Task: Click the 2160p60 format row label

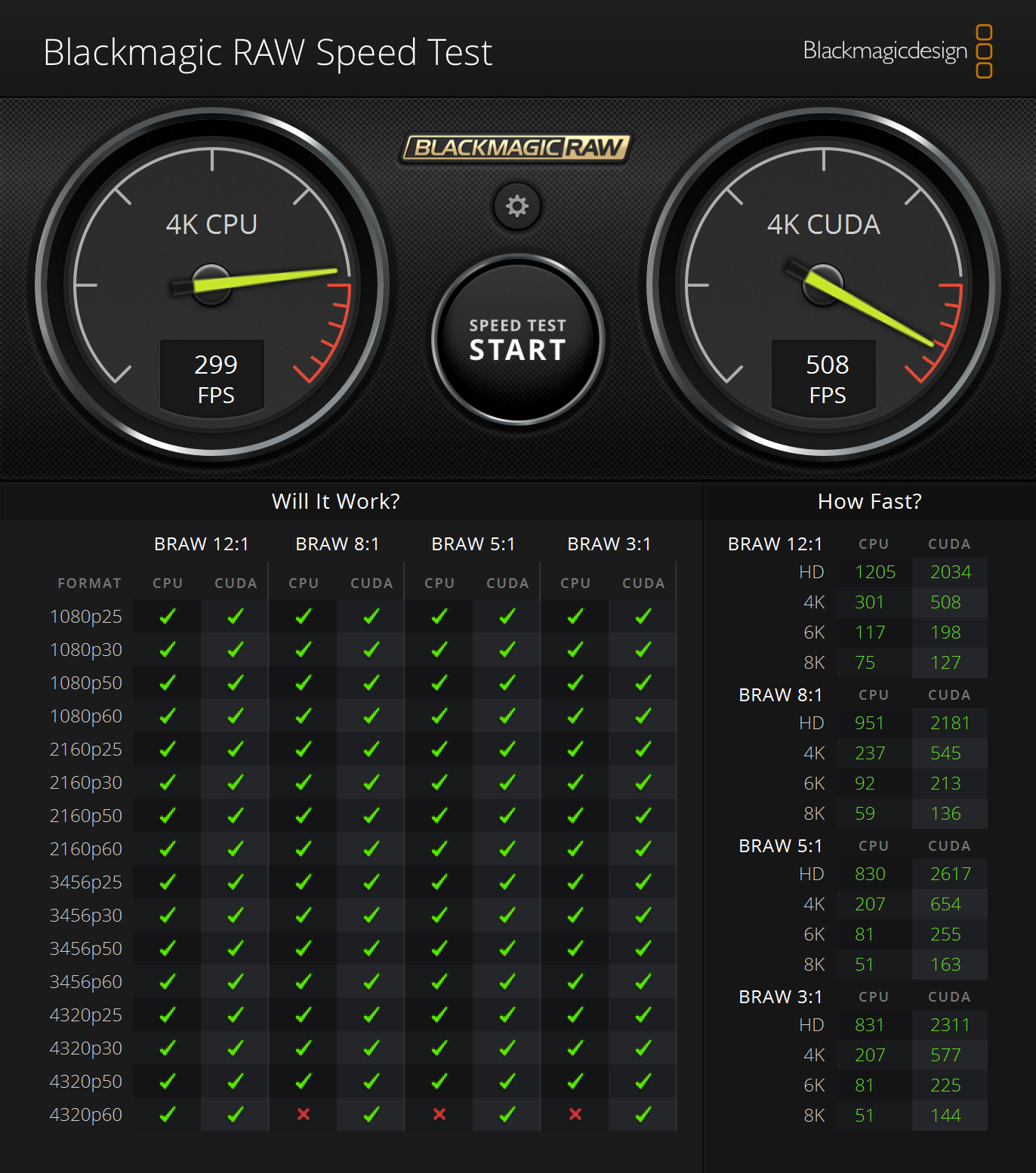Action: [86, 849]
